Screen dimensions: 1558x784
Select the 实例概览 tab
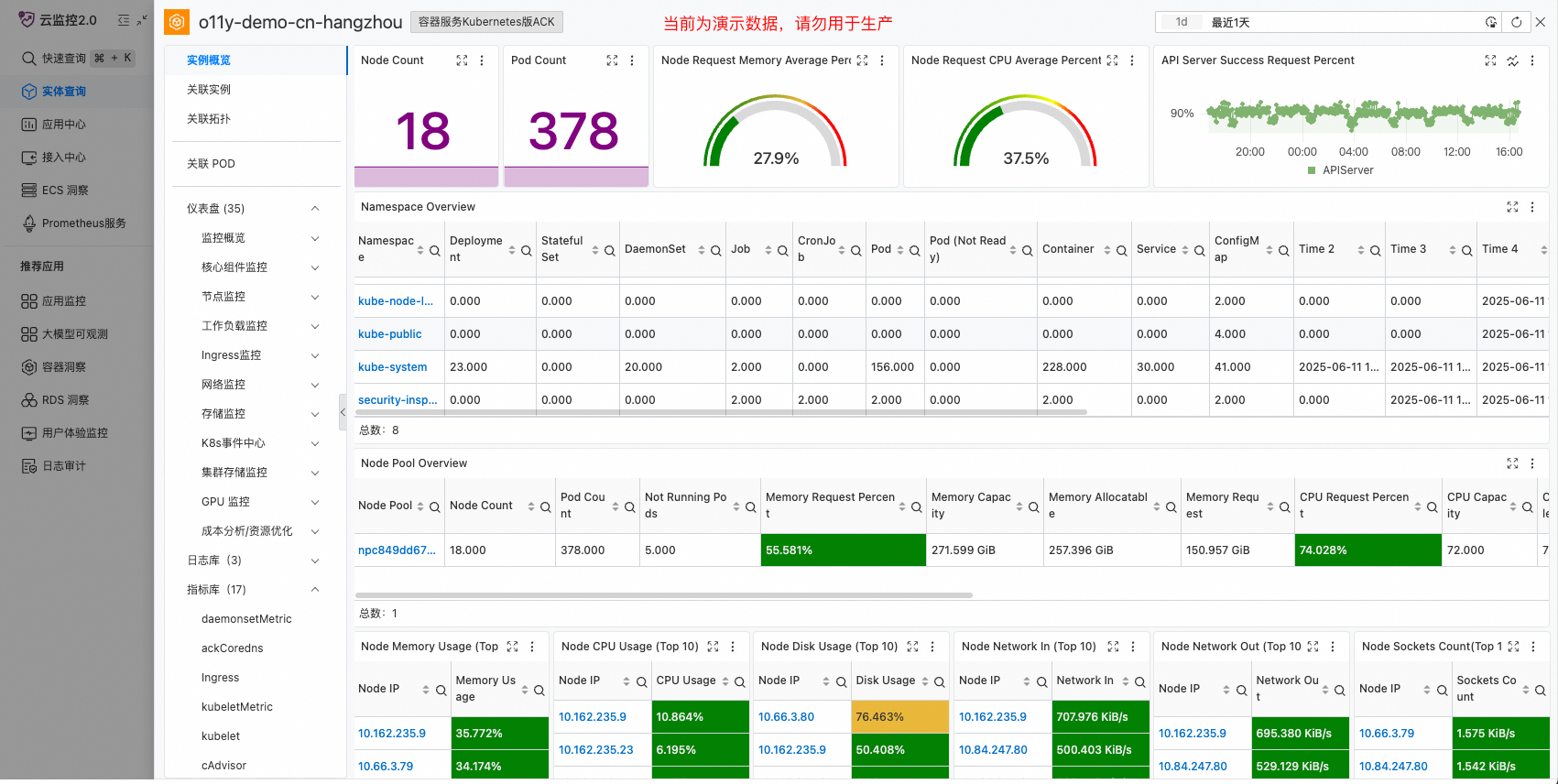[x=209, y=60]
